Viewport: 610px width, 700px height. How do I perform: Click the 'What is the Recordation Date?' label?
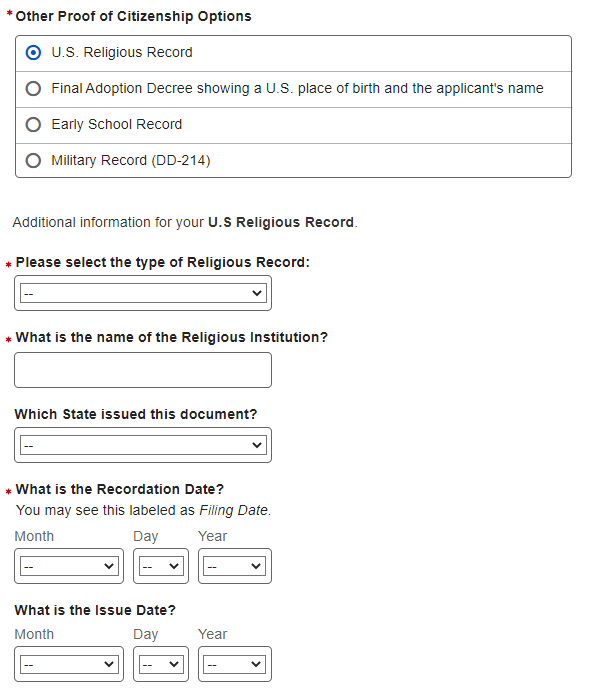120,489
